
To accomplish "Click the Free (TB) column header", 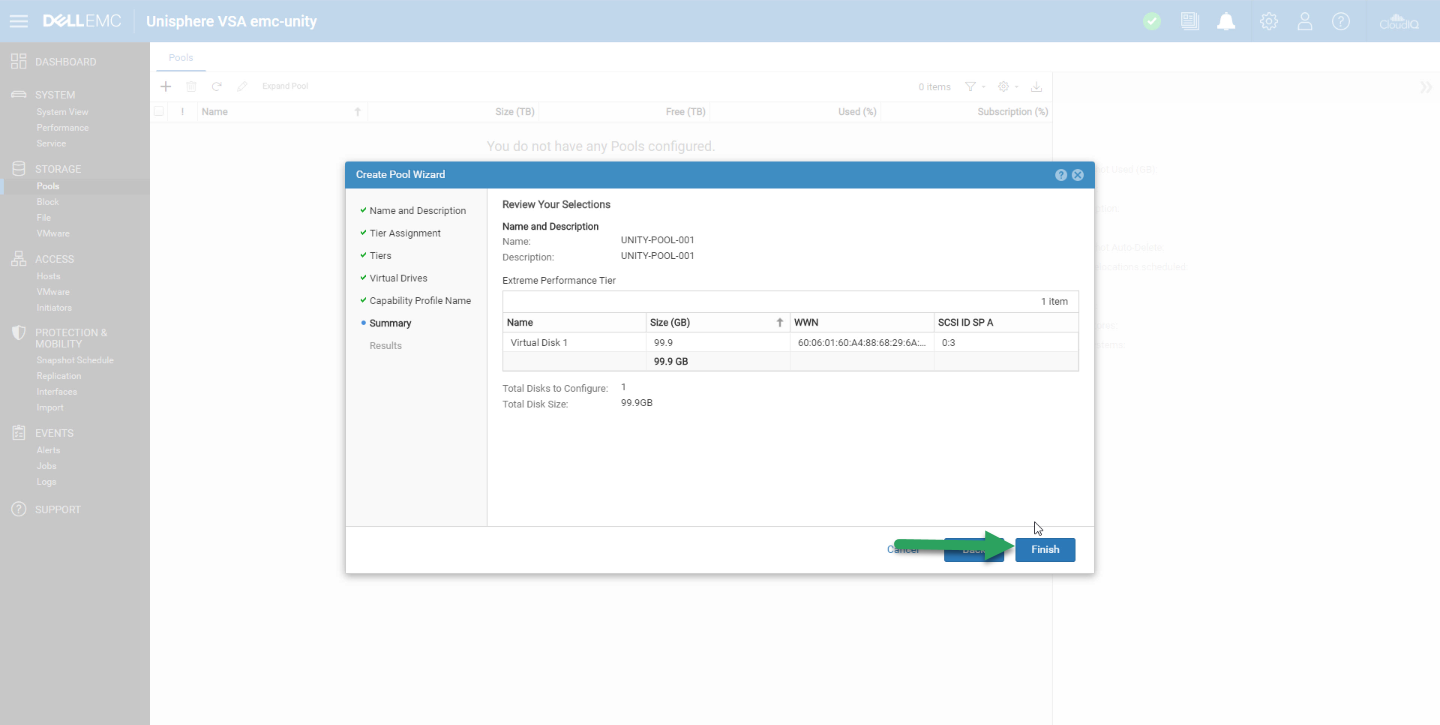I will tap(686, 112).
